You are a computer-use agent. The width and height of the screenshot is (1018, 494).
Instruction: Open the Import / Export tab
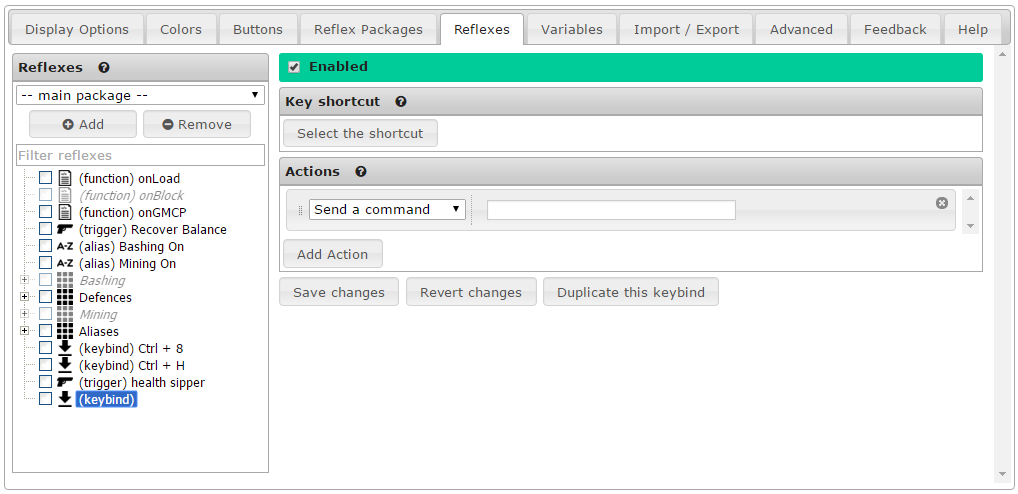coord(686,30)
